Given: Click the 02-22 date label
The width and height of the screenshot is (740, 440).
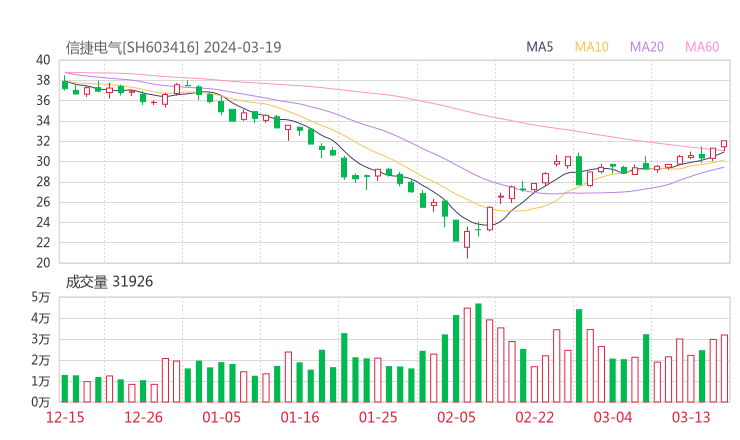Looking at the screenshot, I should click(534, 417).
